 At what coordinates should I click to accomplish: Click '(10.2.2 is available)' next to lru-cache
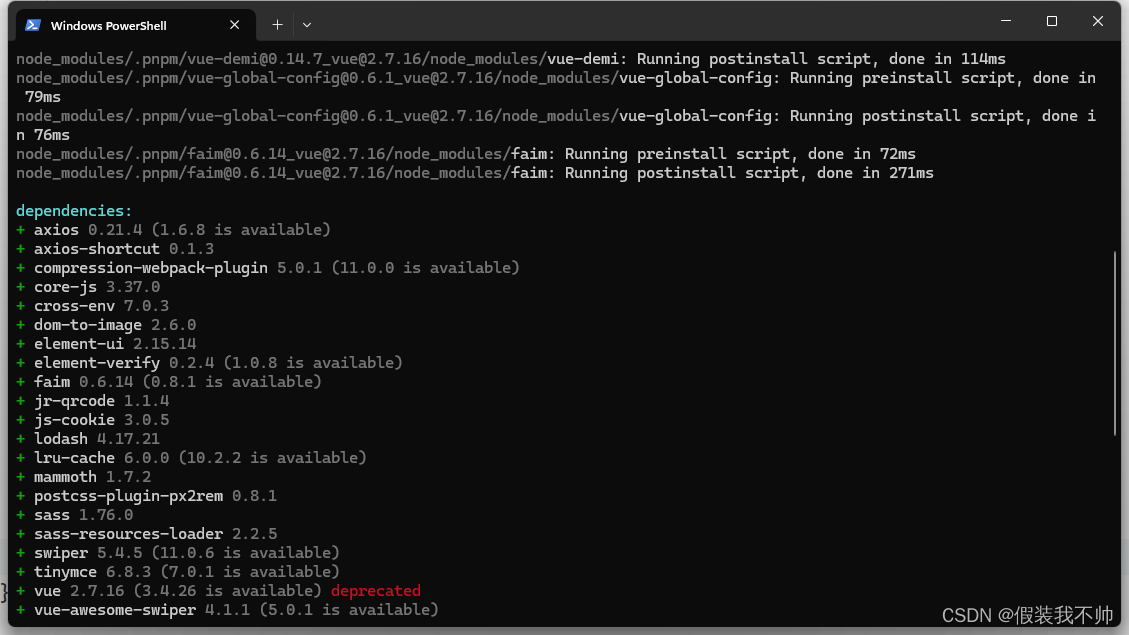[x=272, y=458]
